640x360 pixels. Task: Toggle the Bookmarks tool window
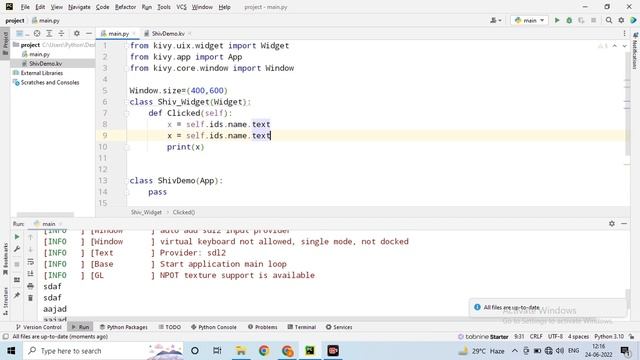pos(5,260)
